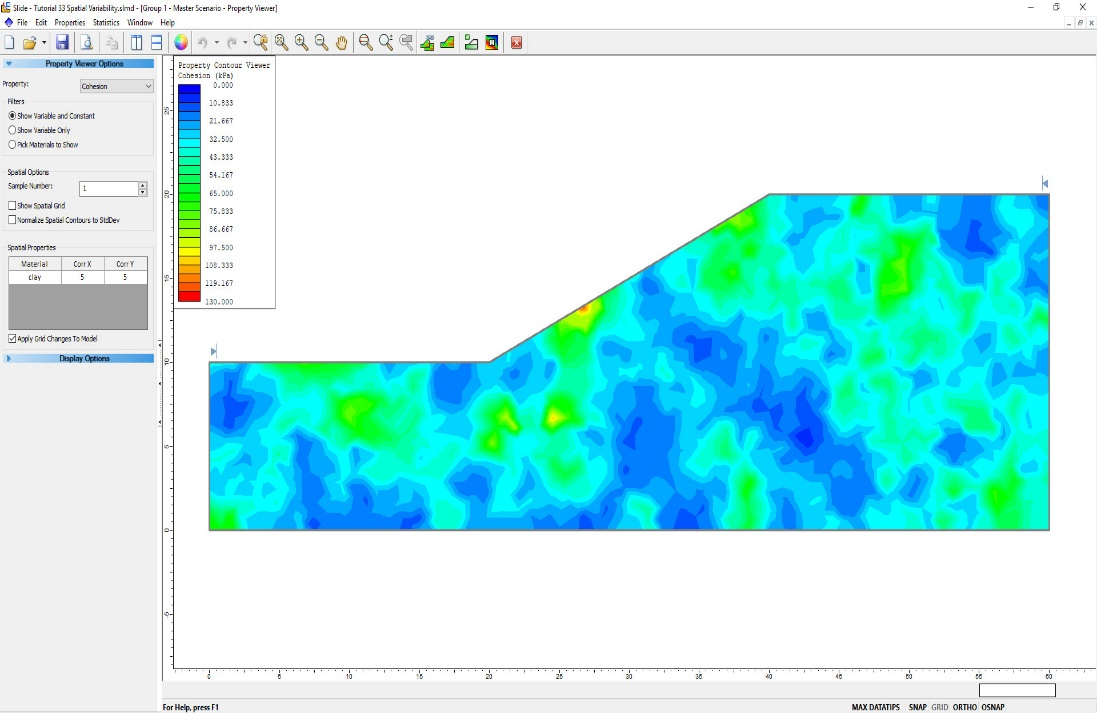Click the Redo arrow
The height and width of the screenshot is (713, 1097).
232,43
